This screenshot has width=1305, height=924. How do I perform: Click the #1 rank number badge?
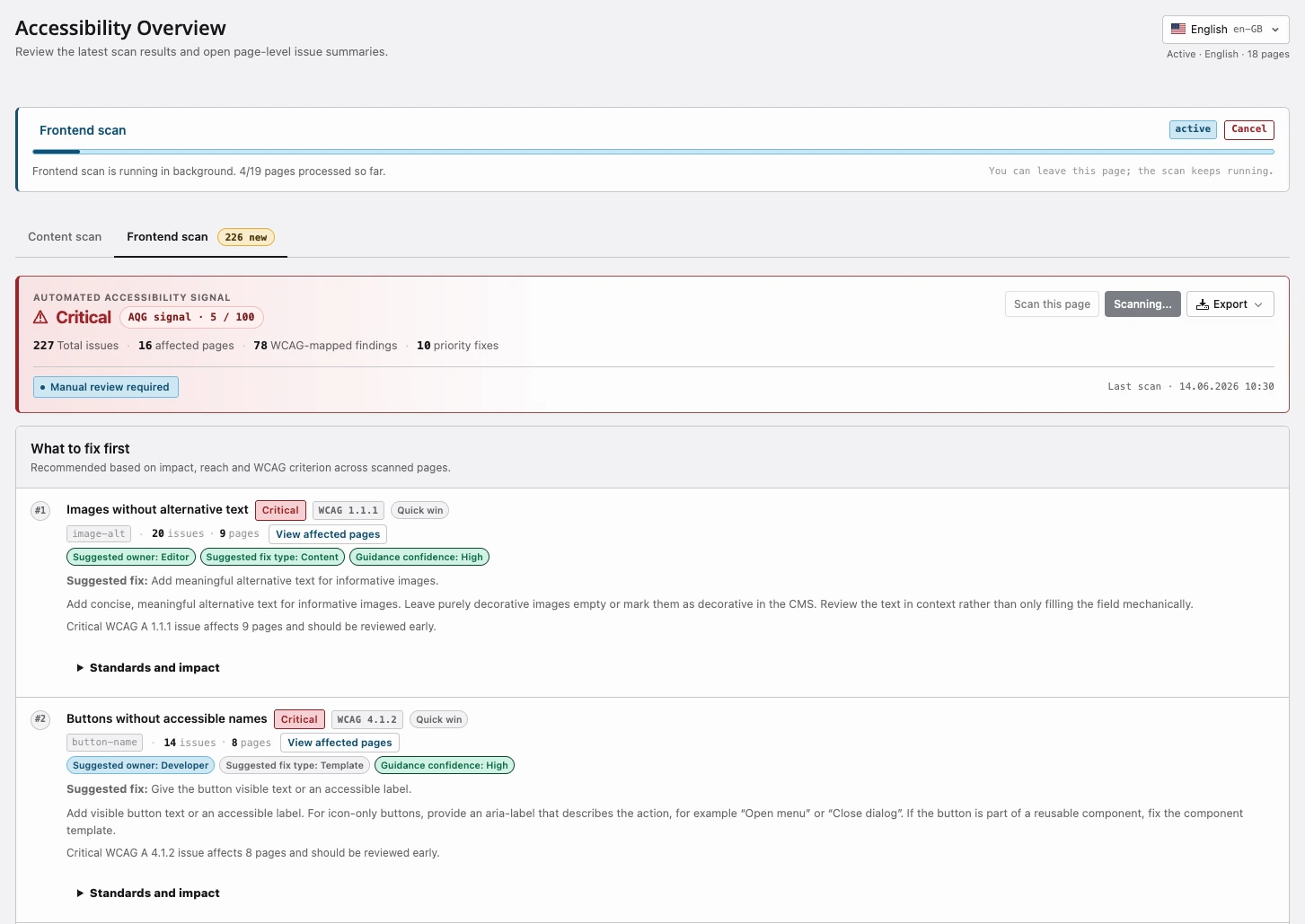coord(40,511)
